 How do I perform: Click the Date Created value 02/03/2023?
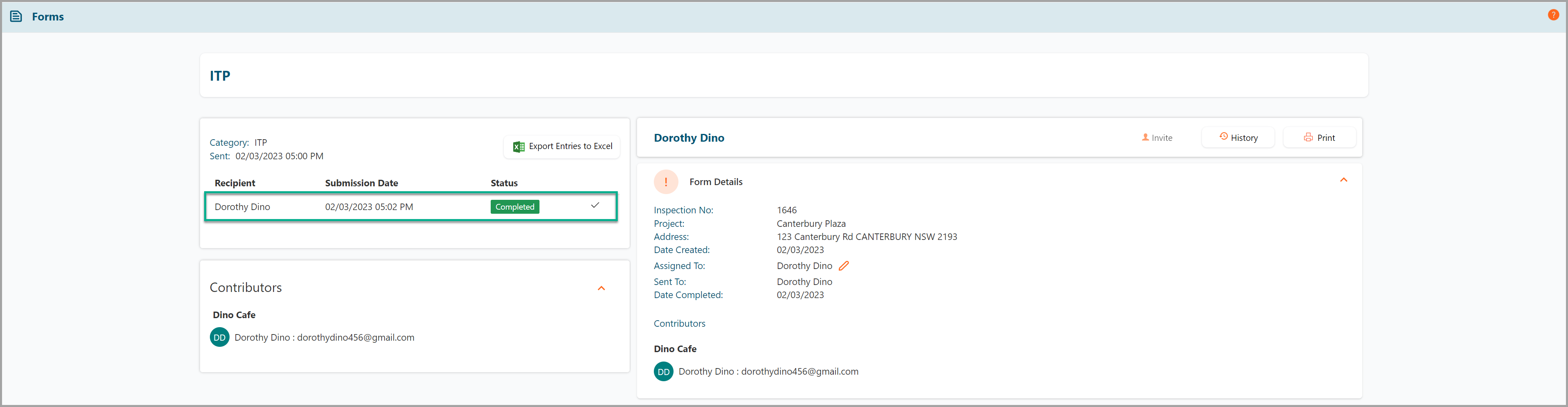(801, 250)
